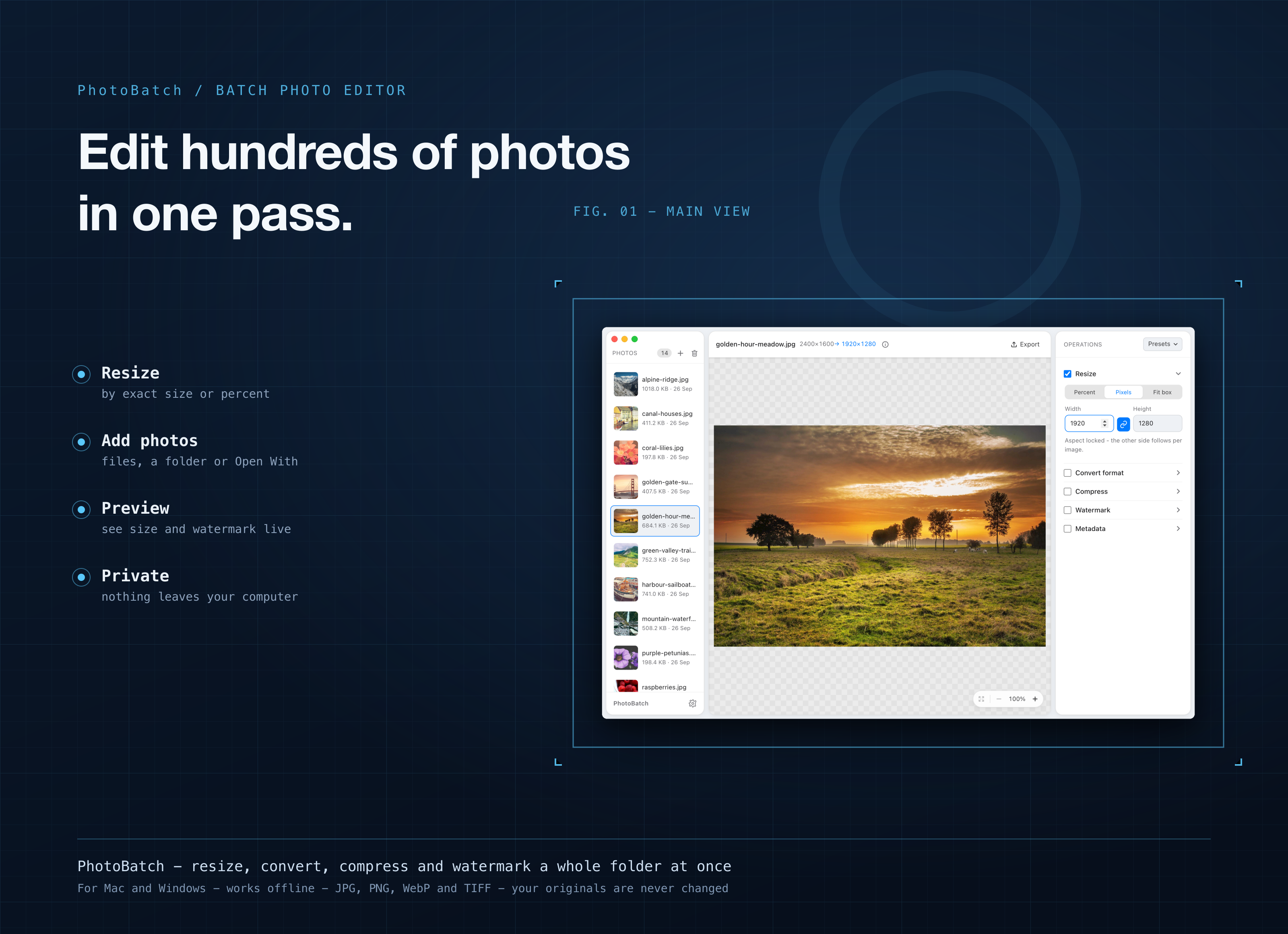Expand the Watermark section chevron
The height and width of the screenshot is (934, 1288).
[1179, 510]
